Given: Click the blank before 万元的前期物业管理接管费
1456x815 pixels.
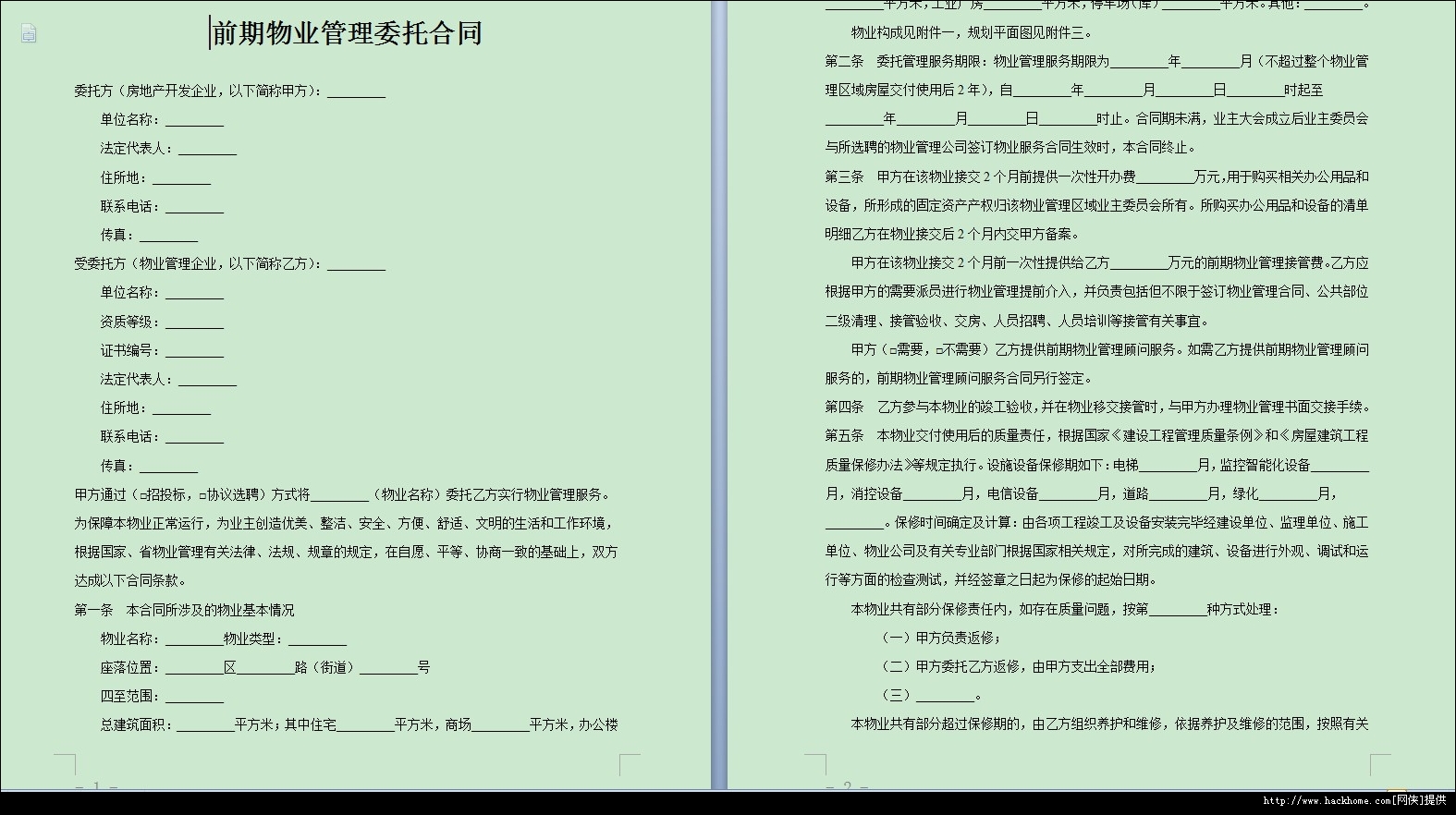Looking at the screenshot, I should coord(1138,263).
